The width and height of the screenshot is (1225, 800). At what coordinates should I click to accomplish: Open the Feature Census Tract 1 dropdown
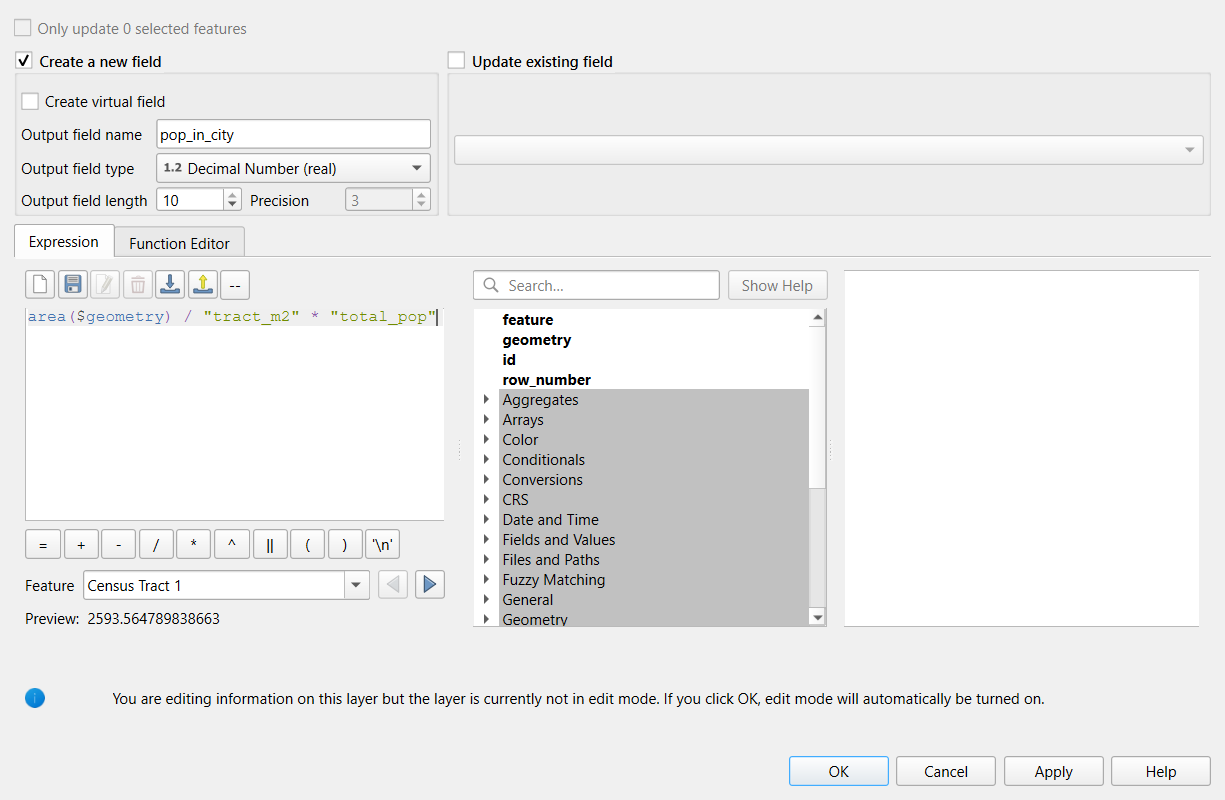(226, 585)
